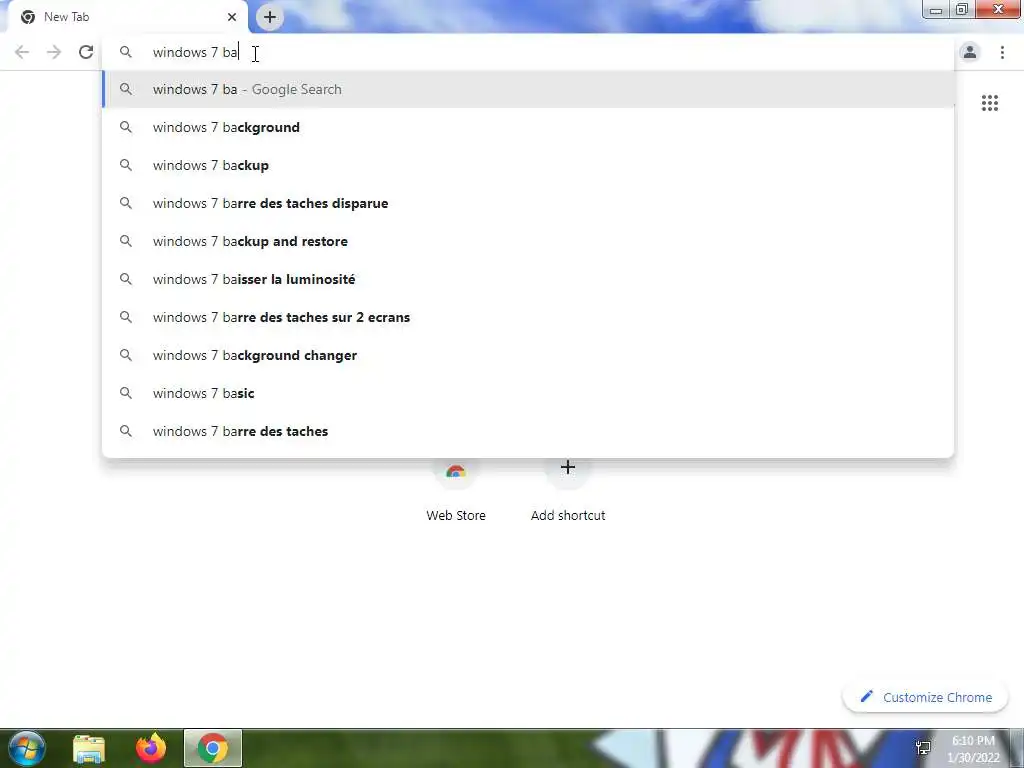Choose 'windows 7 ba - Google Search' suggestion
Screen dimensions: 1024x768
(x=528, y=89)
